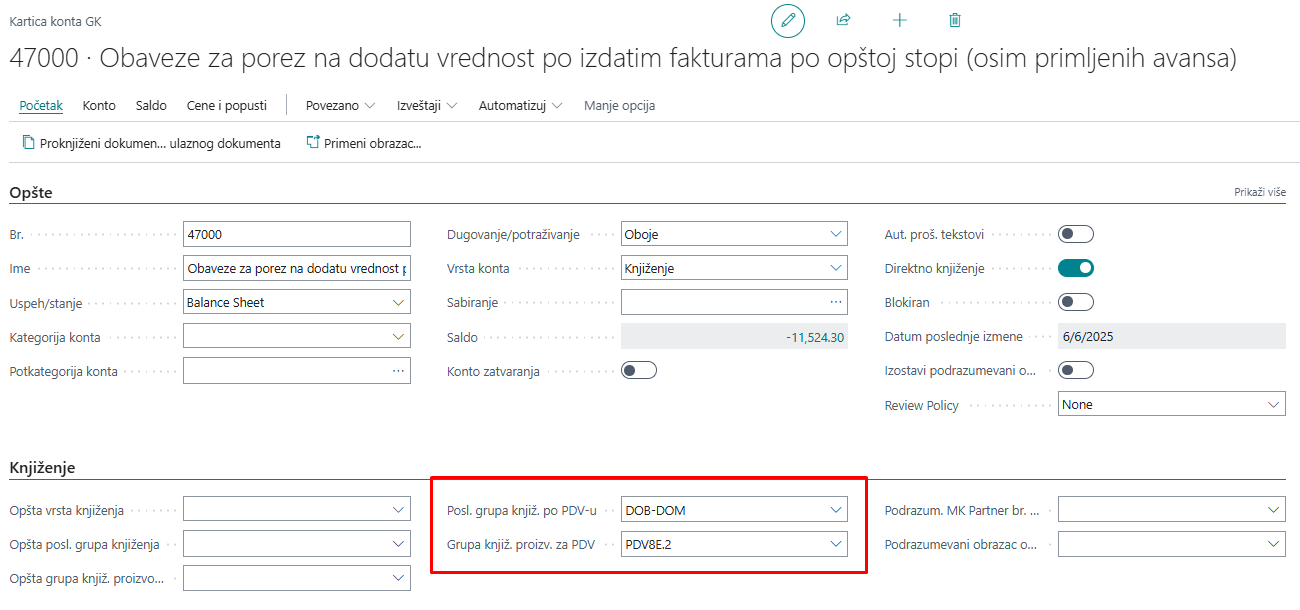This screenshot has width=1300, height=610.
Task: Open the share options icon
Action: click(x=843, y=20)
